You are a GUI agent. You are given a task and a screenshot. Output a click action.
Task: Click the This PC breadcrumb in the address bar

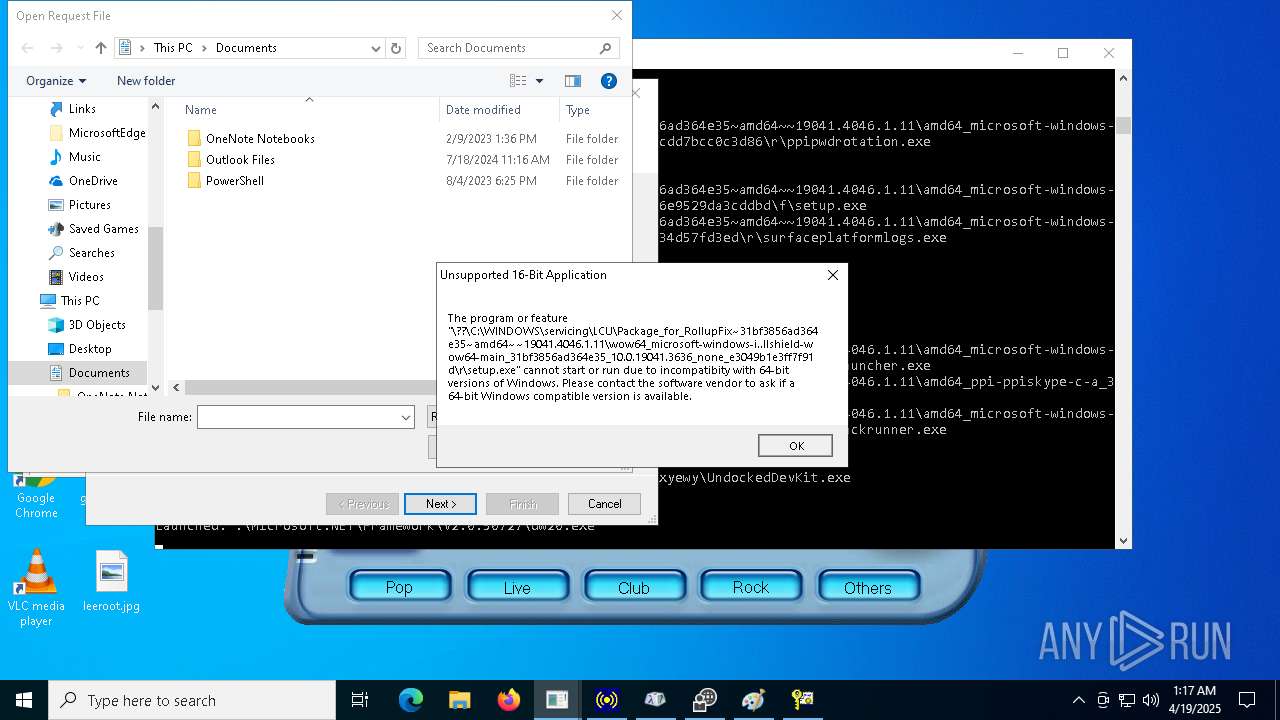[x=172, y=48]
